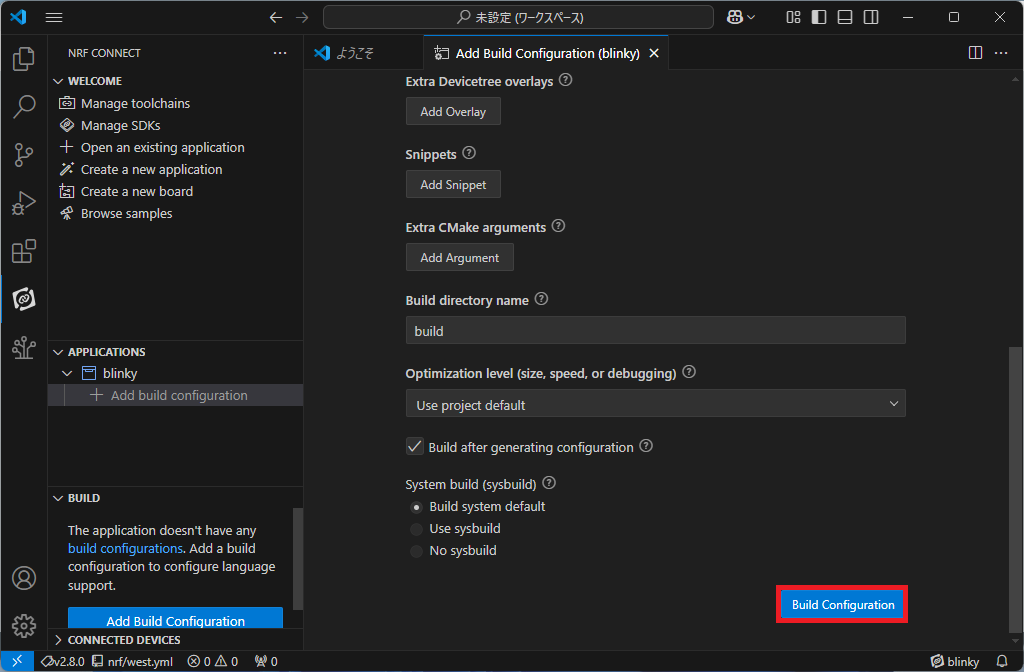The image size is (1024, 672).
Task: Split the editor to the right
Action: tap(975, 53)
